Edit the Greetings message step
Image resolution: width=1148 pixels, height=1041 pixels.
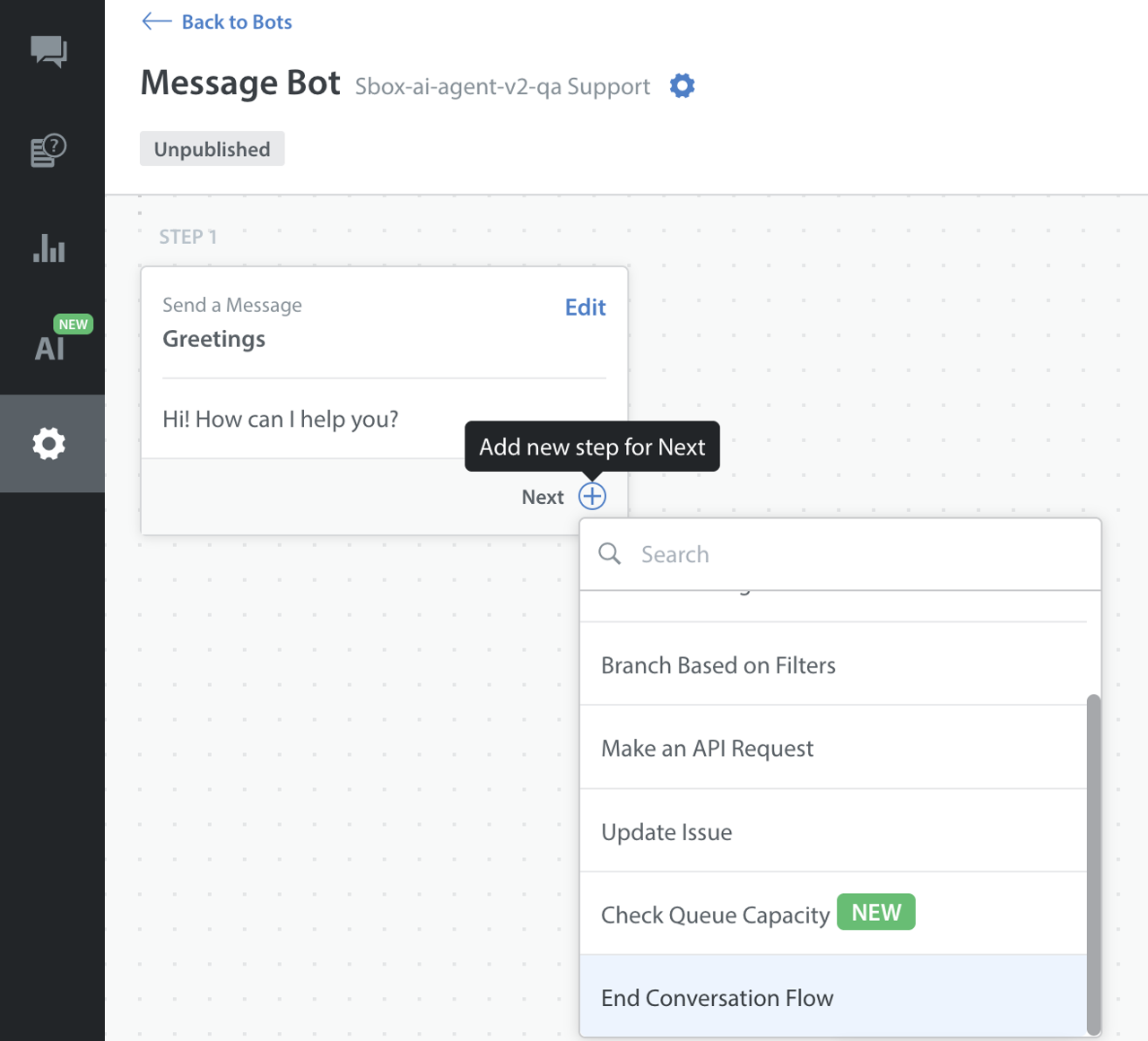[585, 307]
